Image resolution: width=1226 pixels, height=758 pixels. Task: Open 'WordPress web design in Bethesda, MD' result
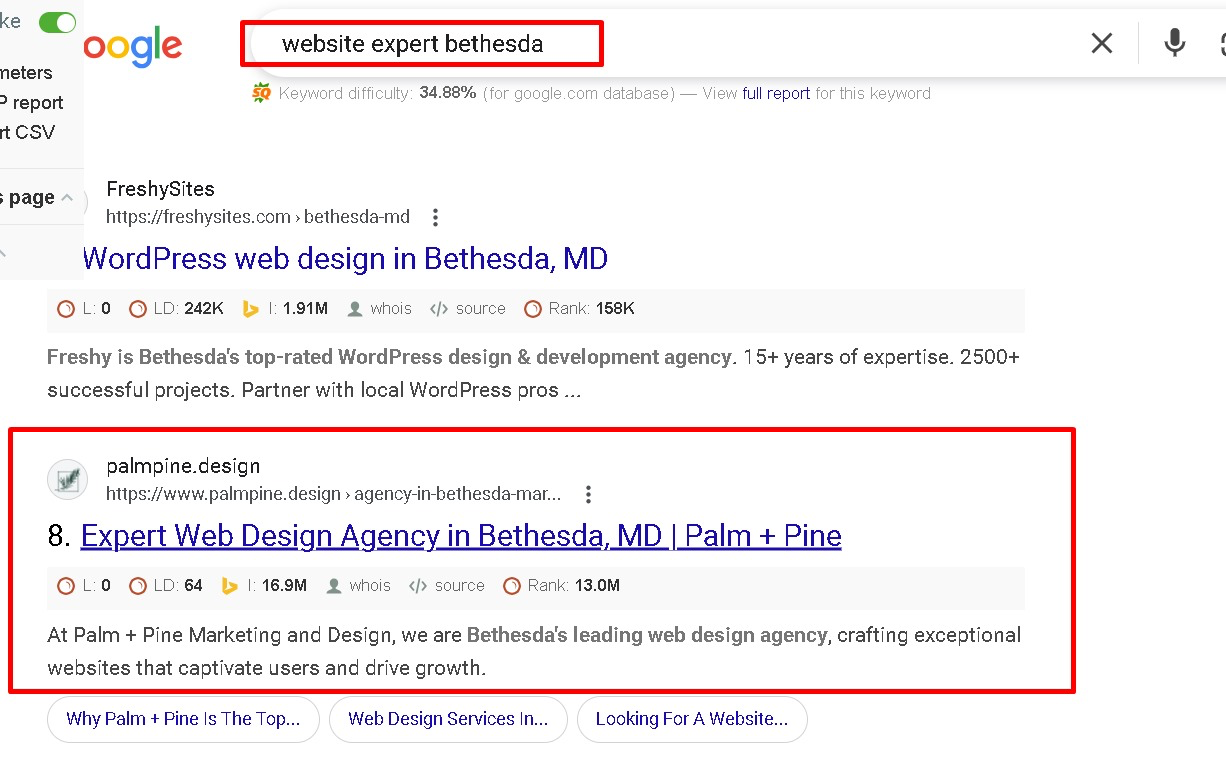[x=345, y=259]
